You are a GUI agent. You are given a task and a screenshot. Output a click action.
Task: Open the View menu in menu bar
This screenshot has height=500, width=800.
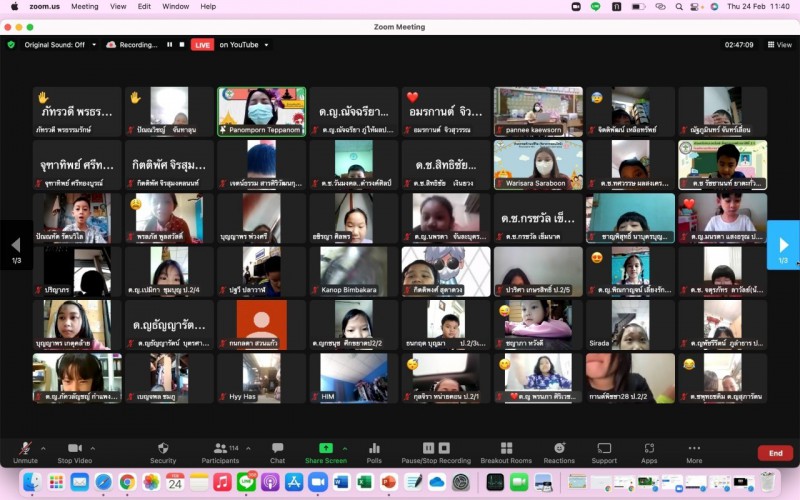click(x=118, y=7)
